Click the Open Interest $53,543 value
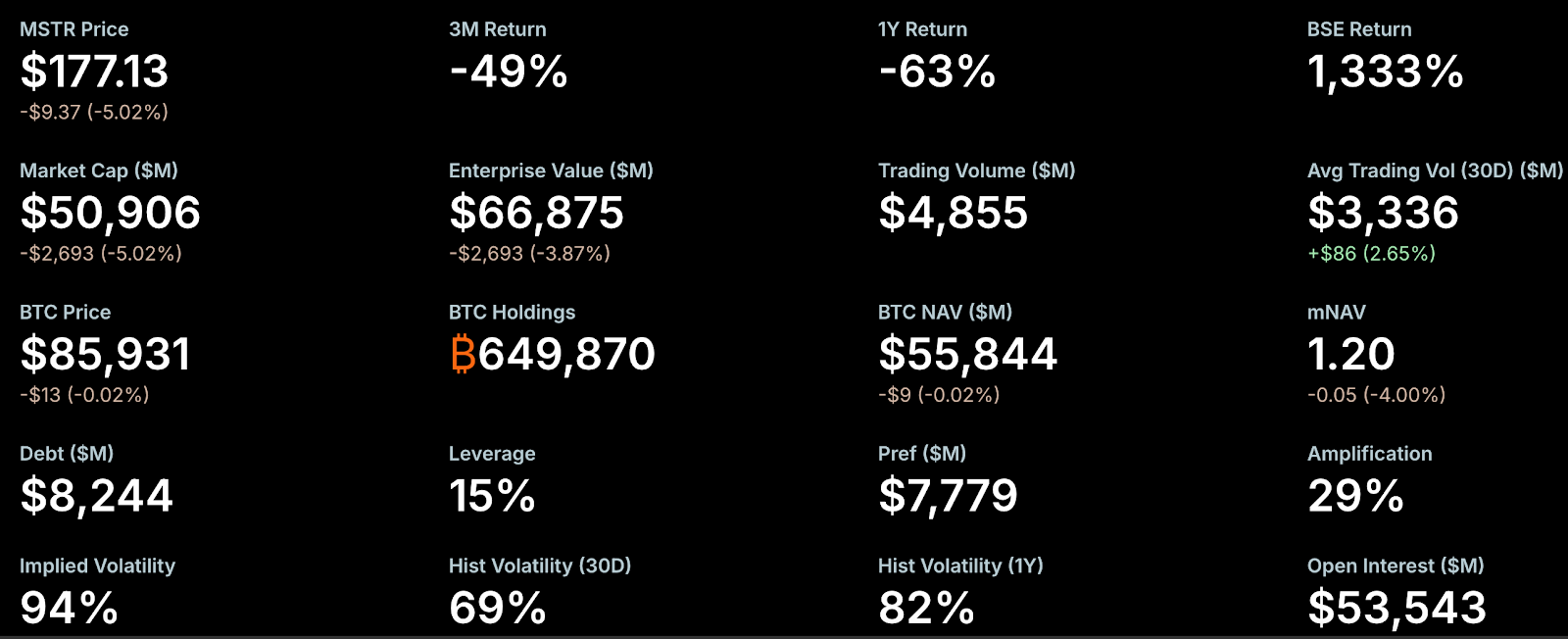Screen dimensions: 1568x639 pyautogui.click(x=1396, y=608)
